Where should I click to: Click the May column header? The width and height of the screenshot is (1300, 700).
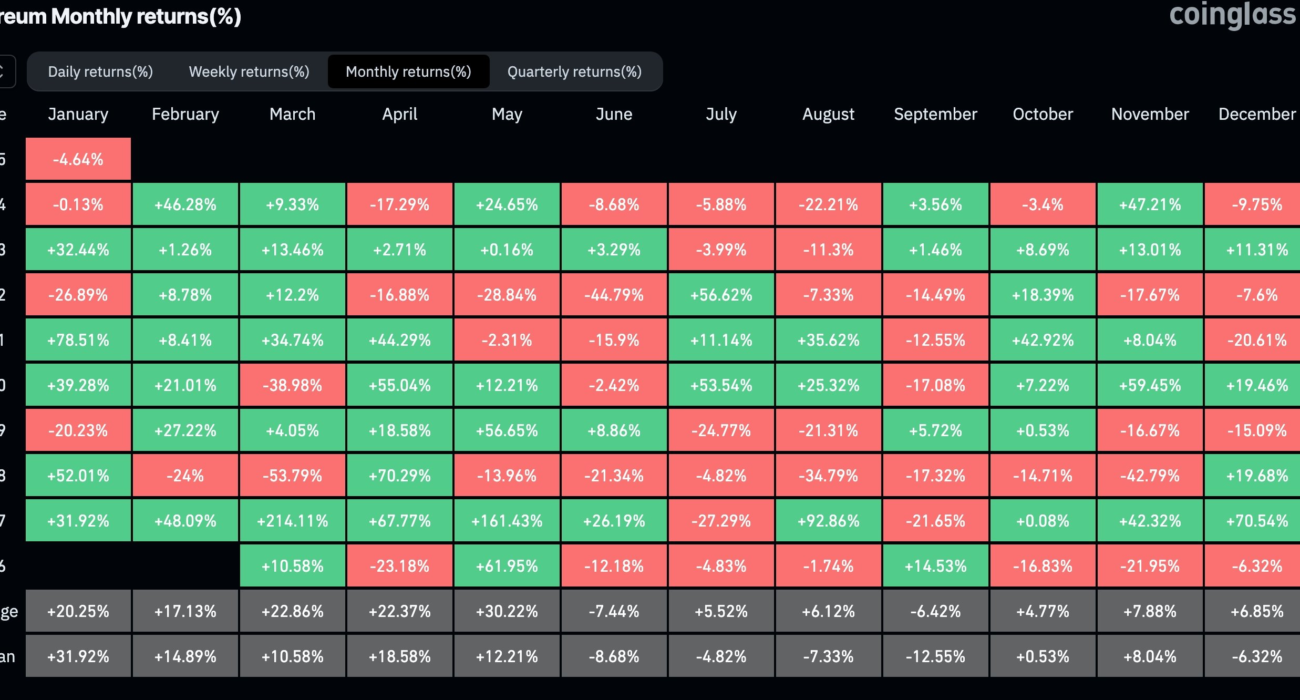[x=507, y=114]
